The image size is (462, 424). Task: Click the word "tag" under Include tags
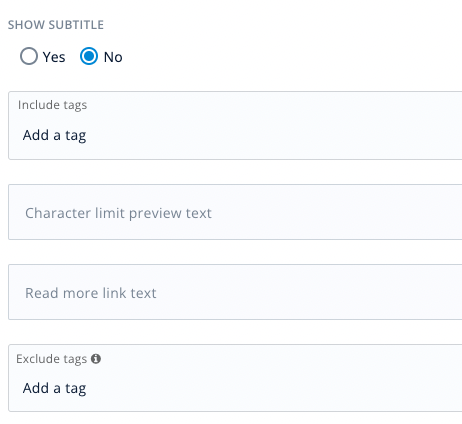76,136
